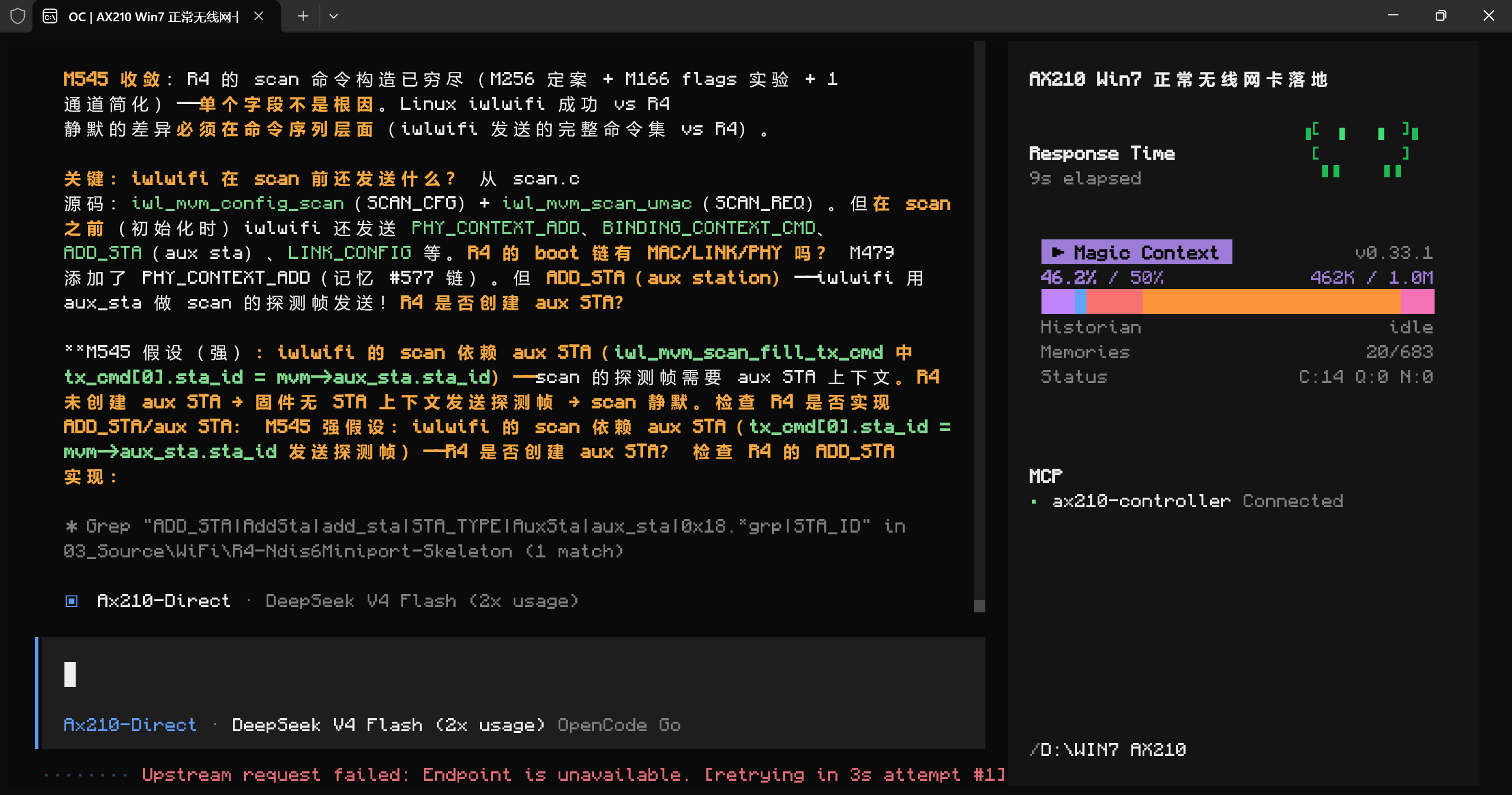
Task: Click the orange segment of context bar
Action: coord(1271,301)
